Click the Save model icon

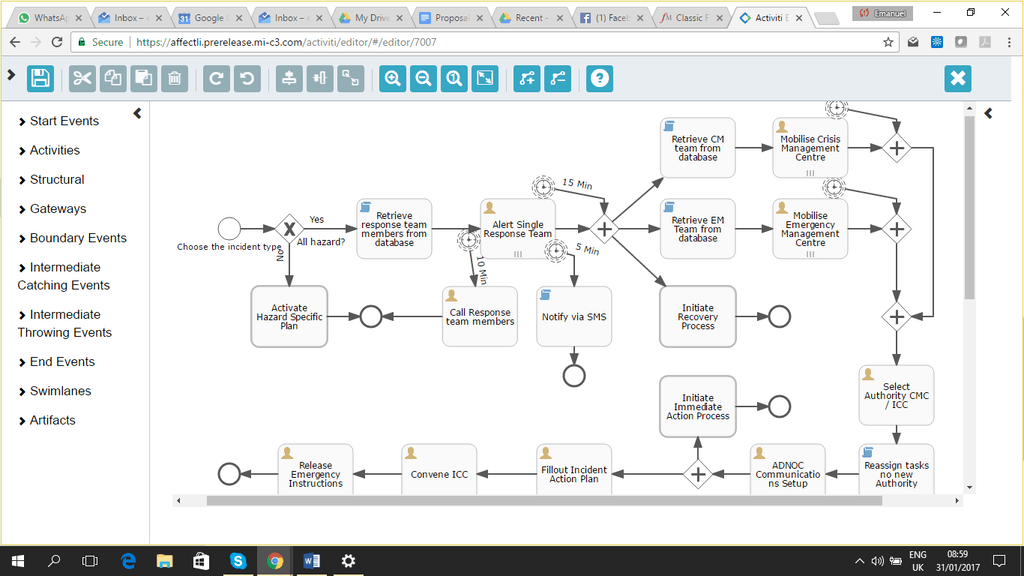point(40,79)
